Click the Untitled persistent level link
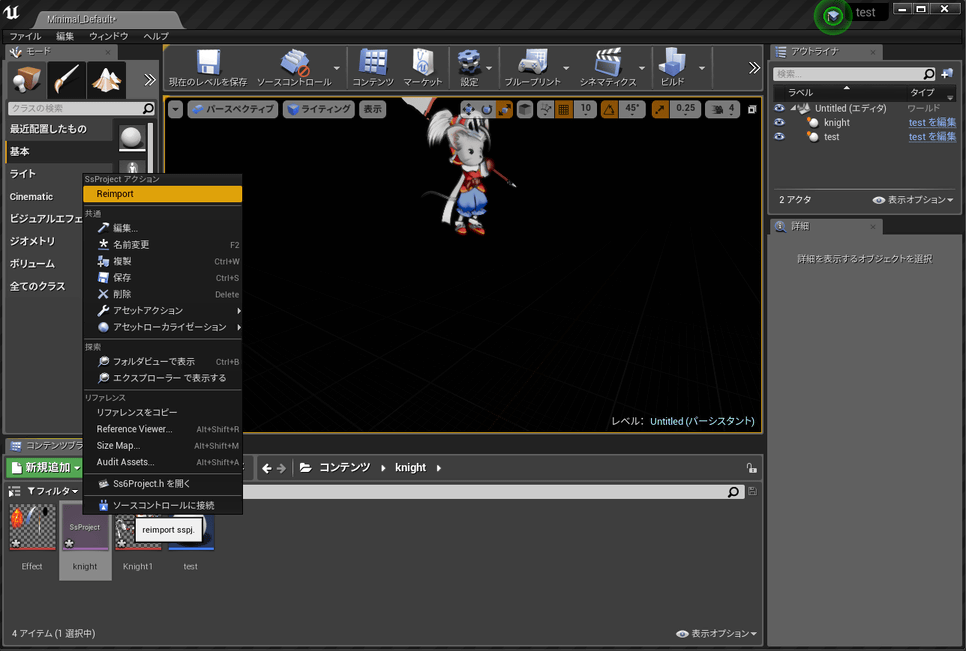966x651 pixels. [x=702, y=421]
